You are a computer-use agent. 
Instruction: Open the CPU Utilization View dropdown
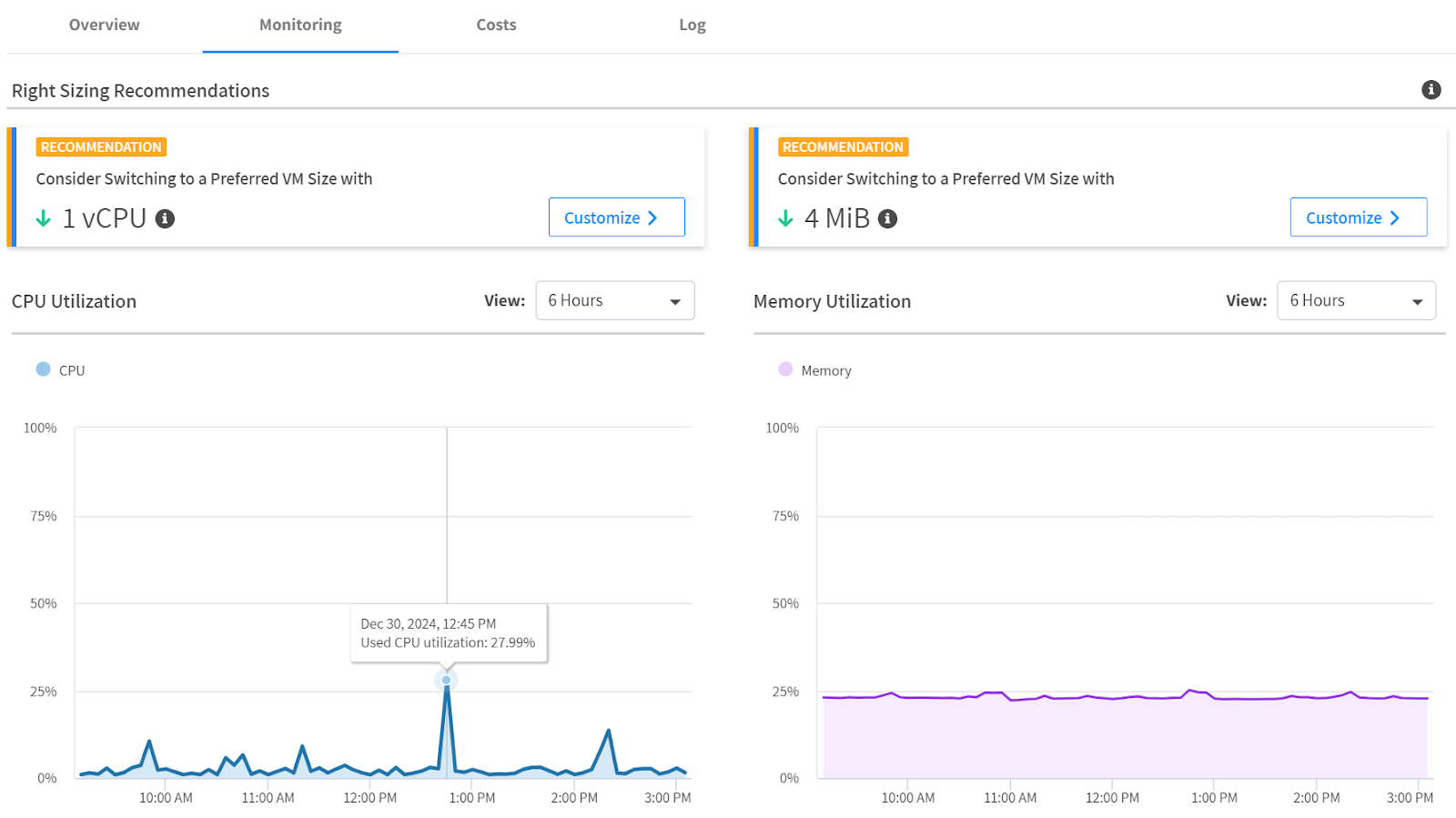(614, 300)
